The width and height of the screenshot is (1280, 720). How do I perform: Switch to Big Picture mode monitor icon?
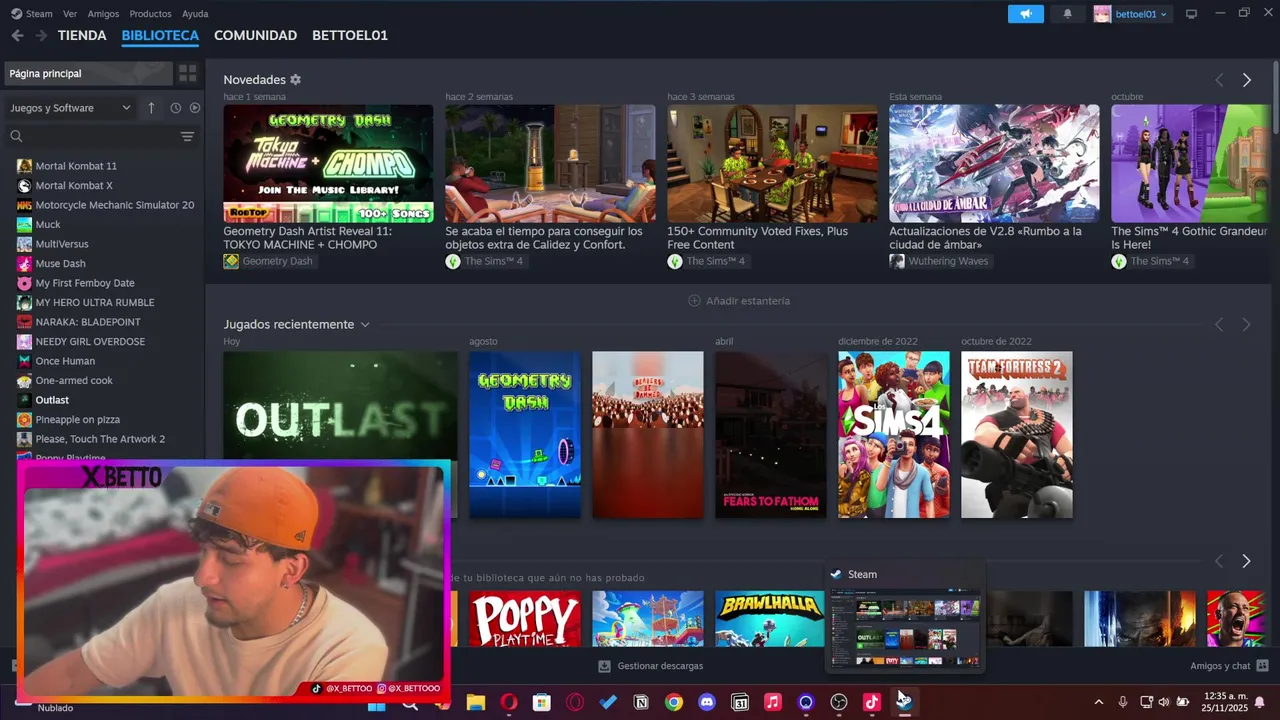click(1191, 14)
